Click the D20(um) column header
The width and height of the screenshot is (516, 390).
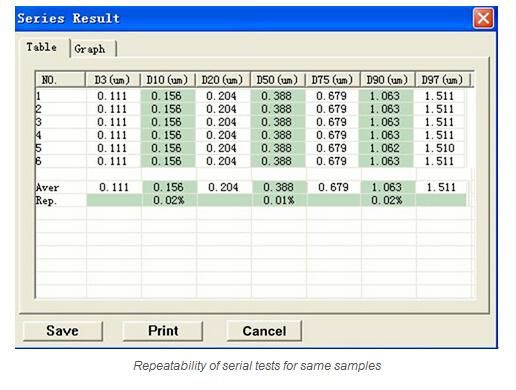(222, 80)
